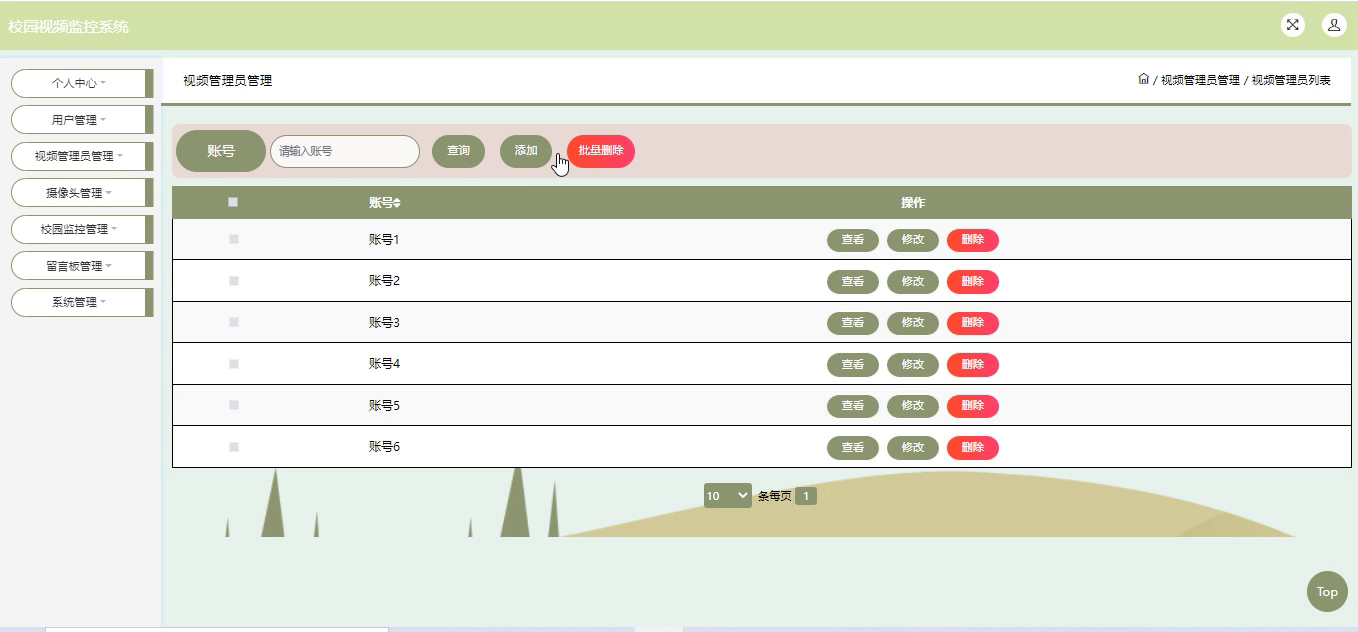
Task: Click 查看 for 账号2
Action: (853, 281)
